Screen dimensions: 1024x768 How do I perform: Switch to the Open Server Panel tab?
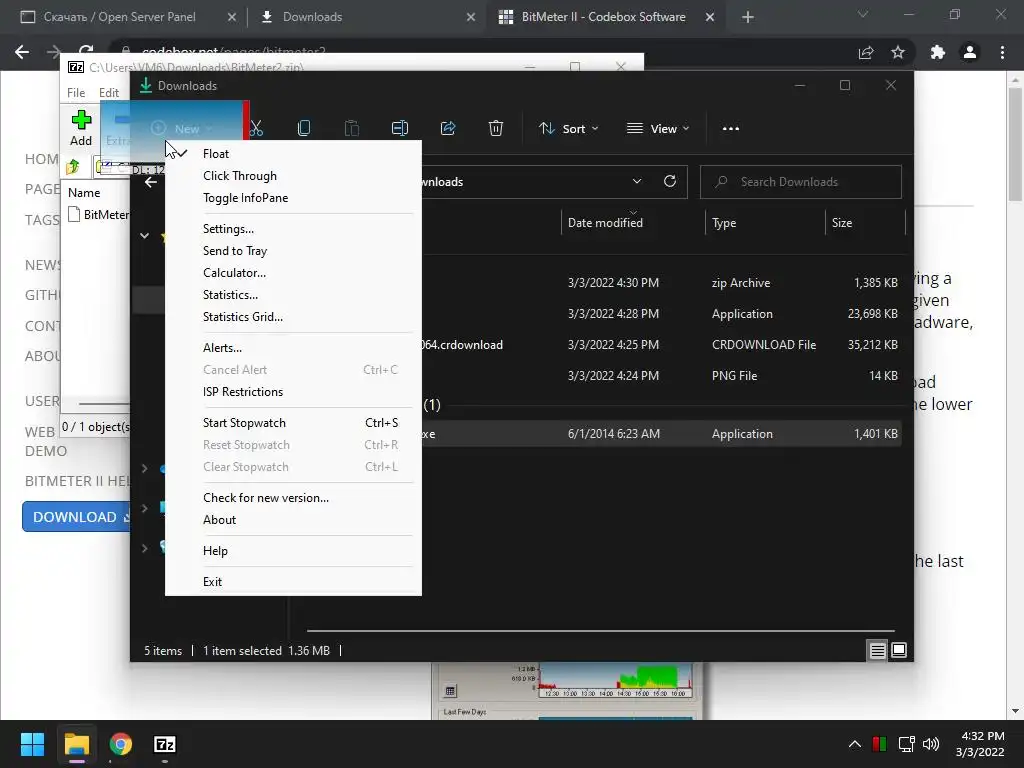tap(128, 17)
